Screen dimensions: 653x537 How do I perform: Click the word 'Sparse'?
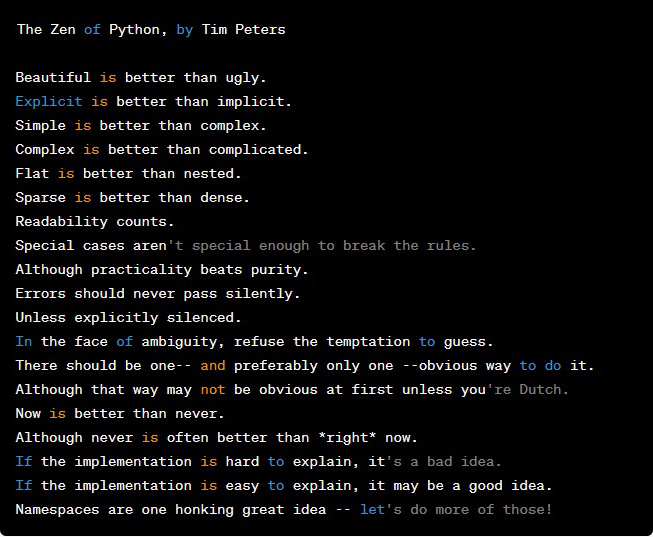[40, 197]
